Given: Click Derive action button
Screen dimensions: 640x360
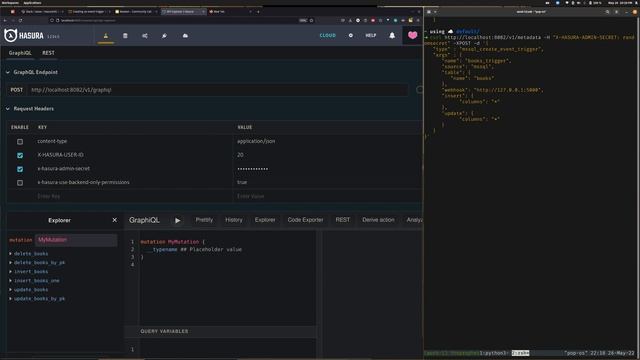Looking at the screenshot, I should pos(378,220).
